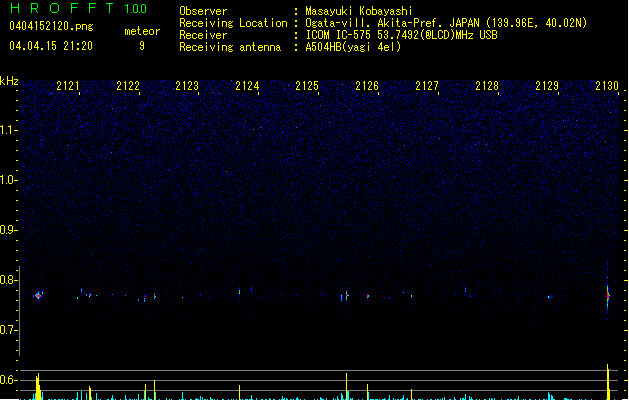Image resolution: width=629 pixels, height=400 pixels.
Task: Click the HROFFT title text
Action: 62,8
